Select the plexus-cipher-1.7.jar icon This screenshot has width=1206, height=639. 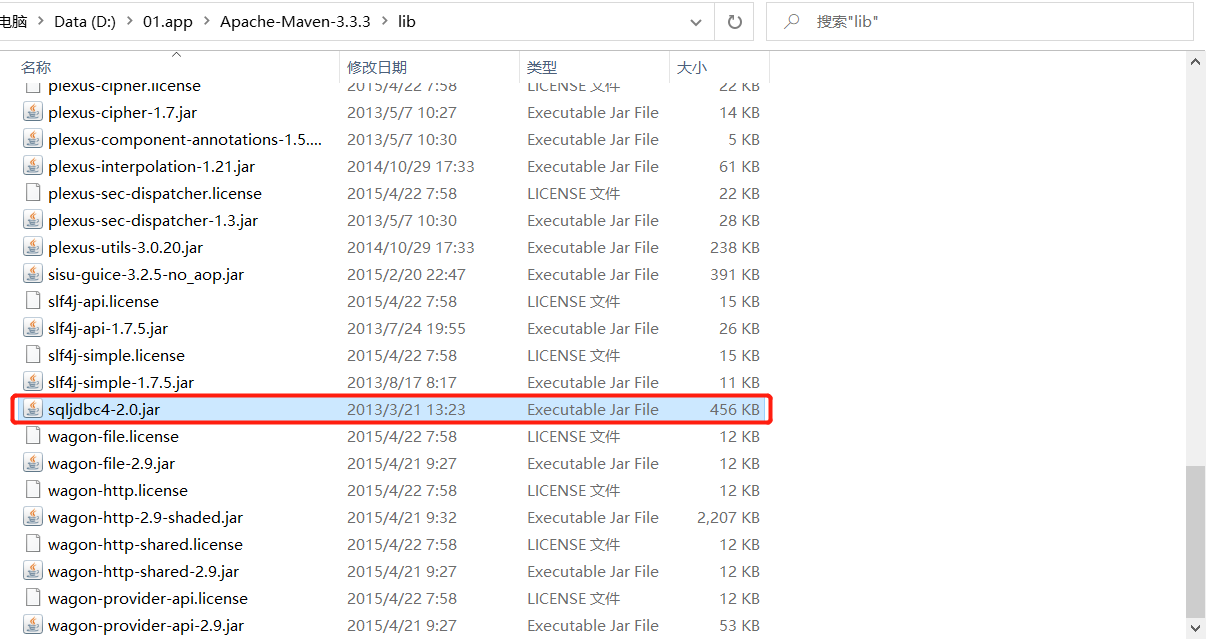click(x=33, y=112)
